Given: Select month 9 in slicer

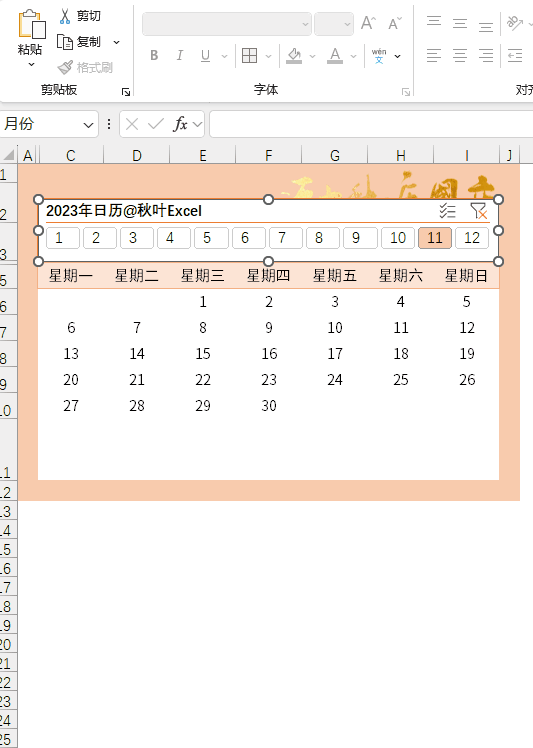Looking at the screenshot, I should pos(360,238).
